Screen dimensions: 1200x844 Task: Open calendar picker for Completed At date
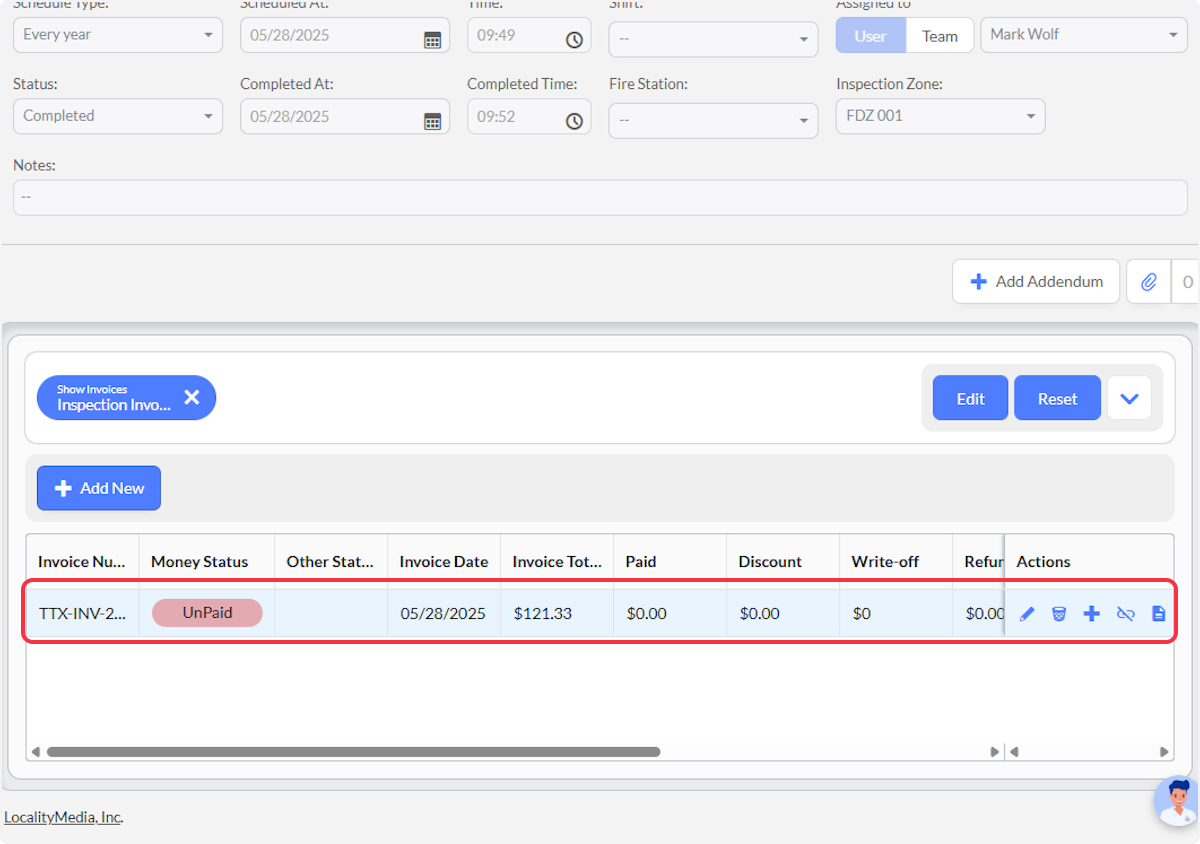tap(432, 121)
